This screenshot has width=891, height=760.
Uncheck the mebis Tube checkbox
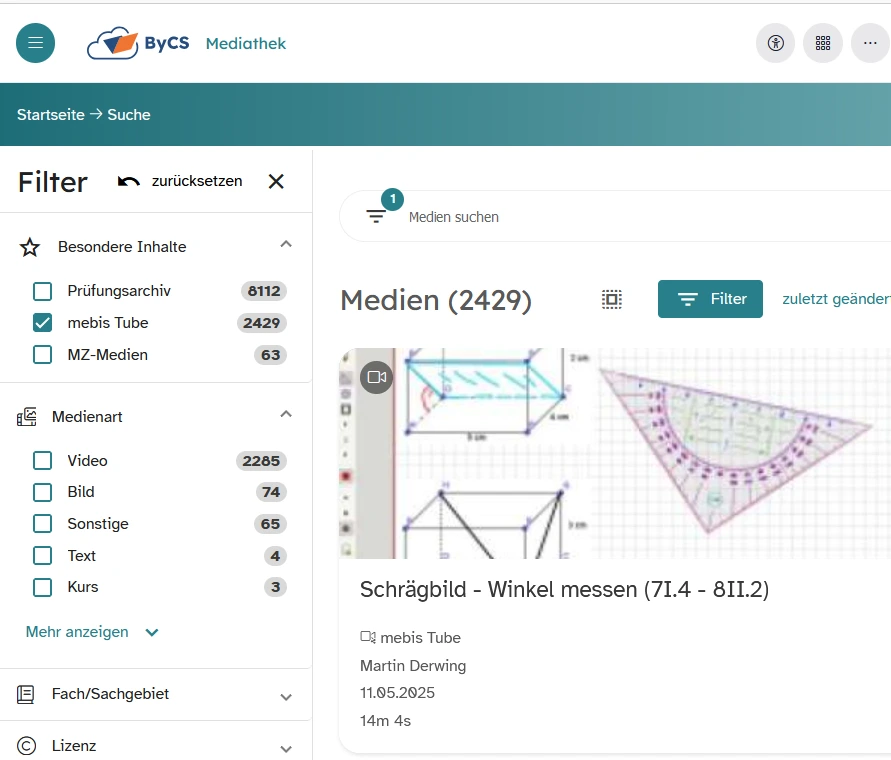point(43,323)
